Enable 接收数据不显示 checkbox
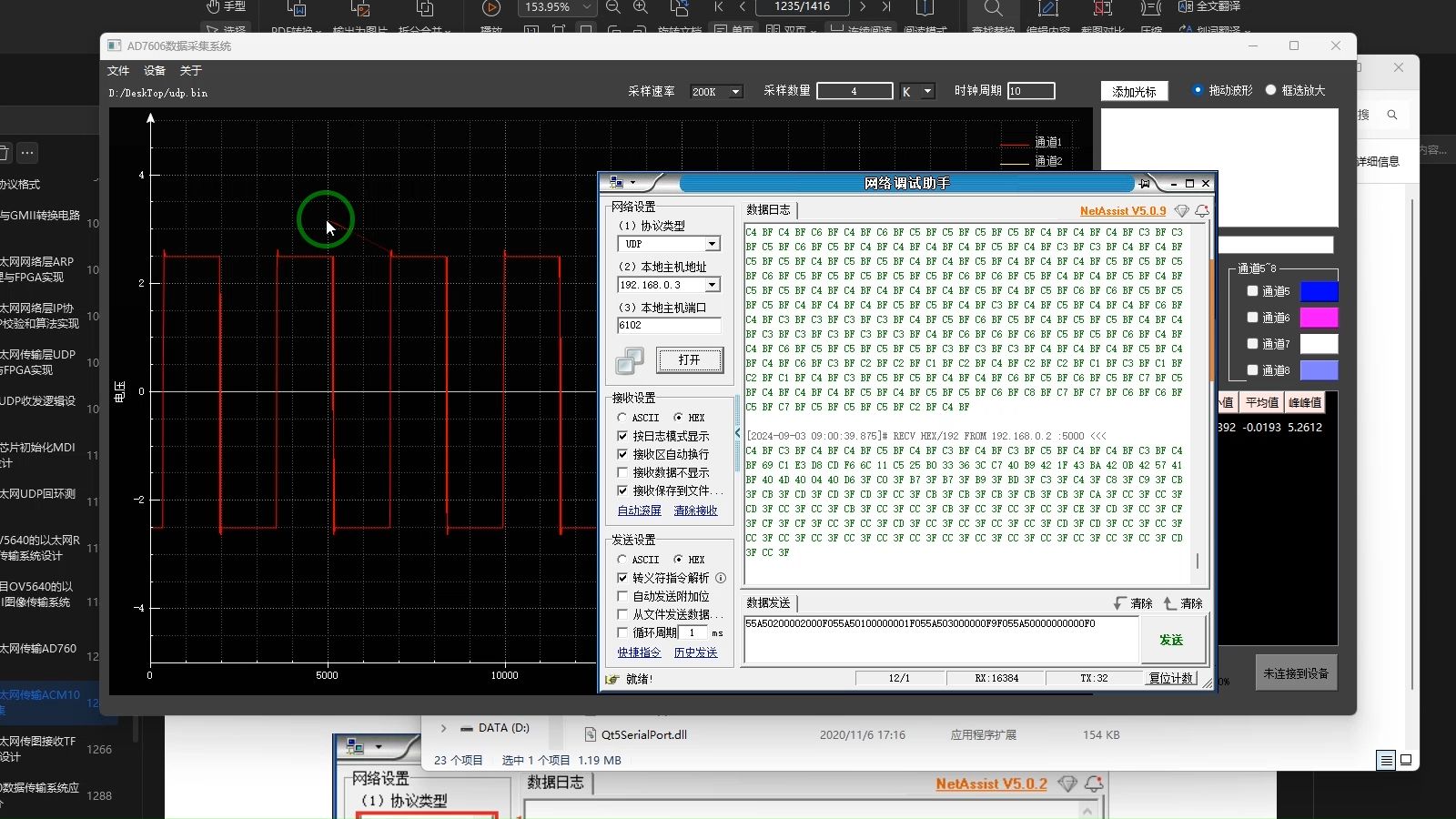The width and height of the screenshot is (1456, 819). [x=622, y=472]
